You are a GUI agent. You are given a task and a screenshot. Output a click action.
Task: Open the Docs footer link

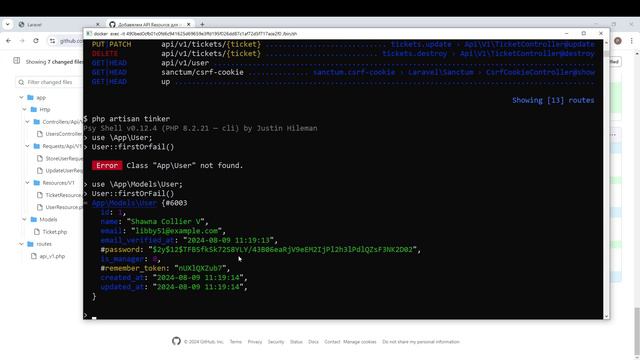coord(313,342)
